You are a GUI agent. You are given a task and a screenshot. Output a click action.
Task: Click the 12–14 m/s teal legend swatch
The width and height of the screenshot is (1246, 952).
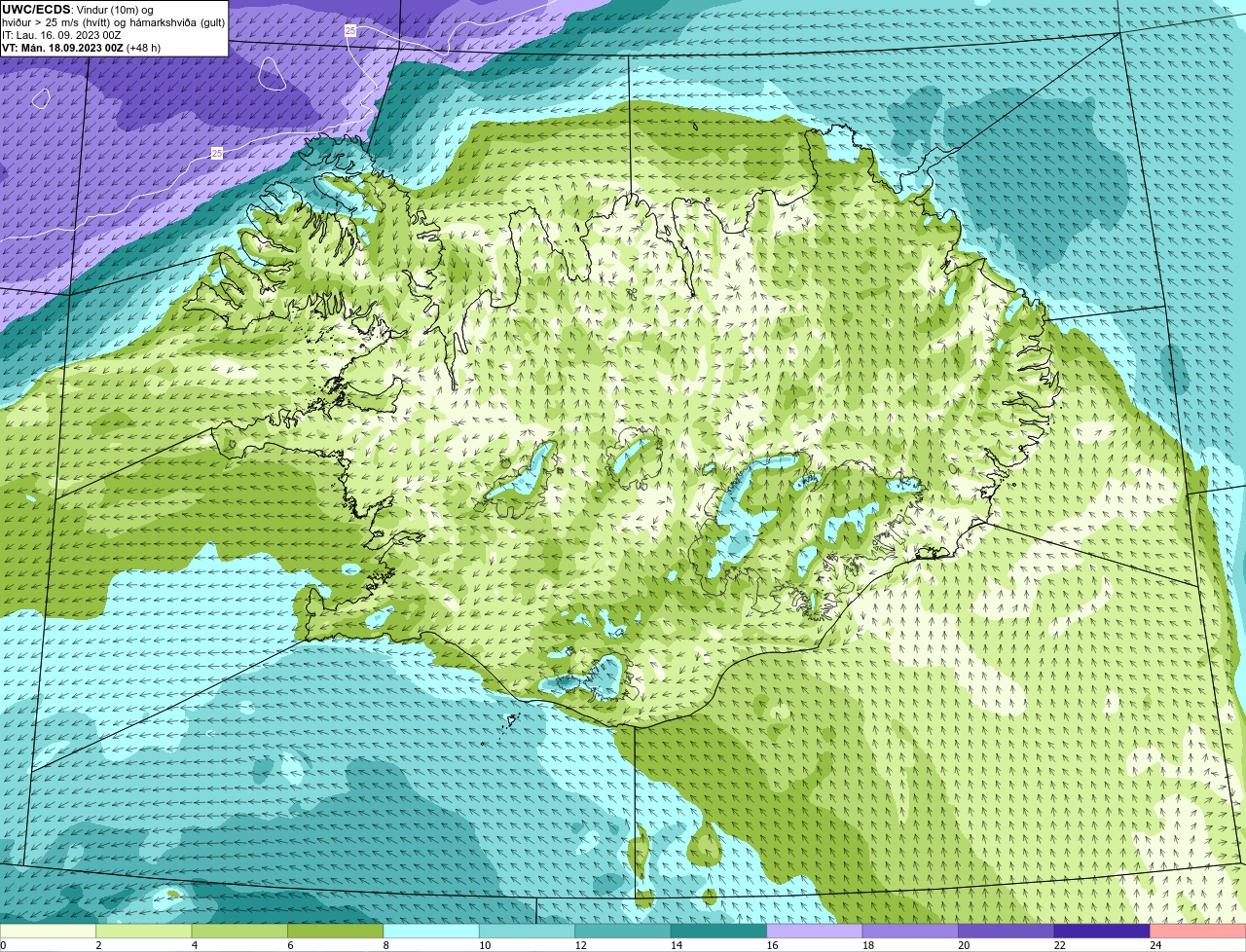pyautogui.click(x=623, y=932)
